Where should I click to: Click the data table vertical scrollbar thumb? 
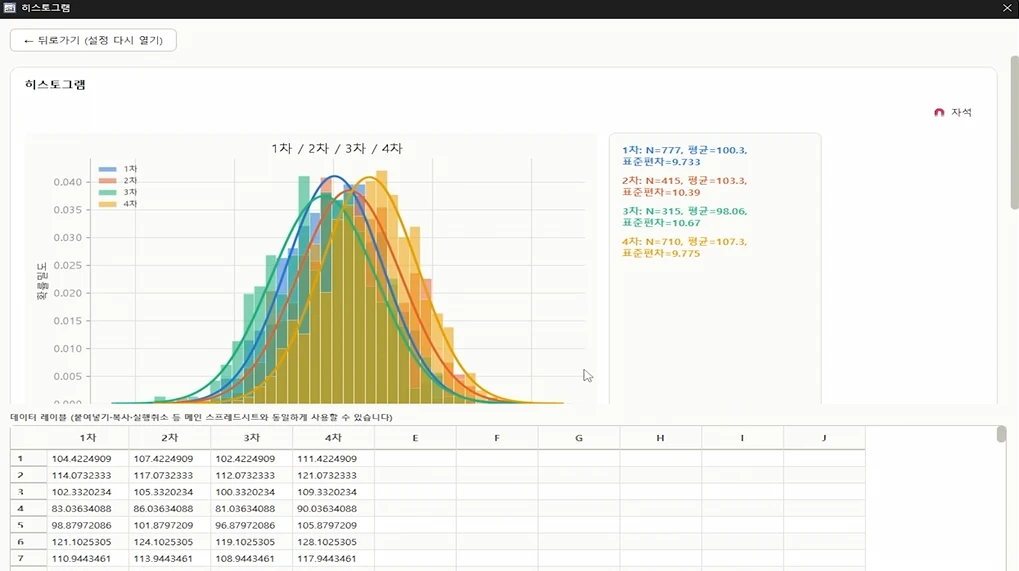pos(1001,434)
